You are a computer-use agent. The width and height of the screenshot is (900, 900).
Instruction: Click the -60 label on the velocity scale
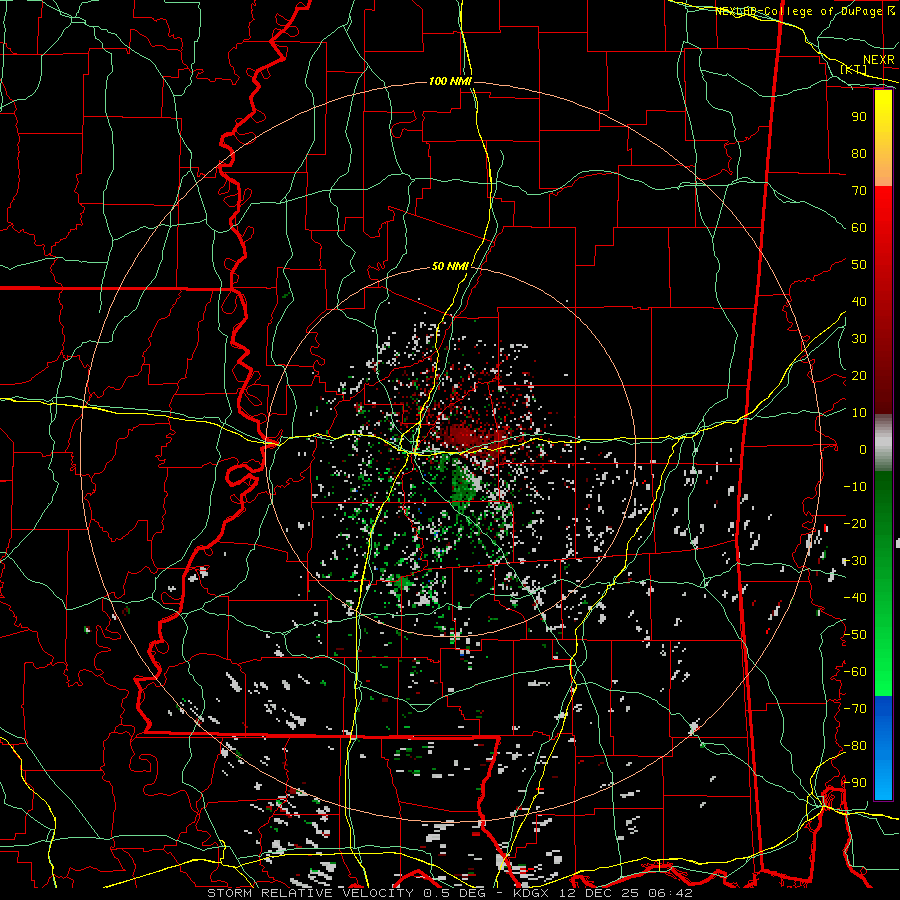855,672
